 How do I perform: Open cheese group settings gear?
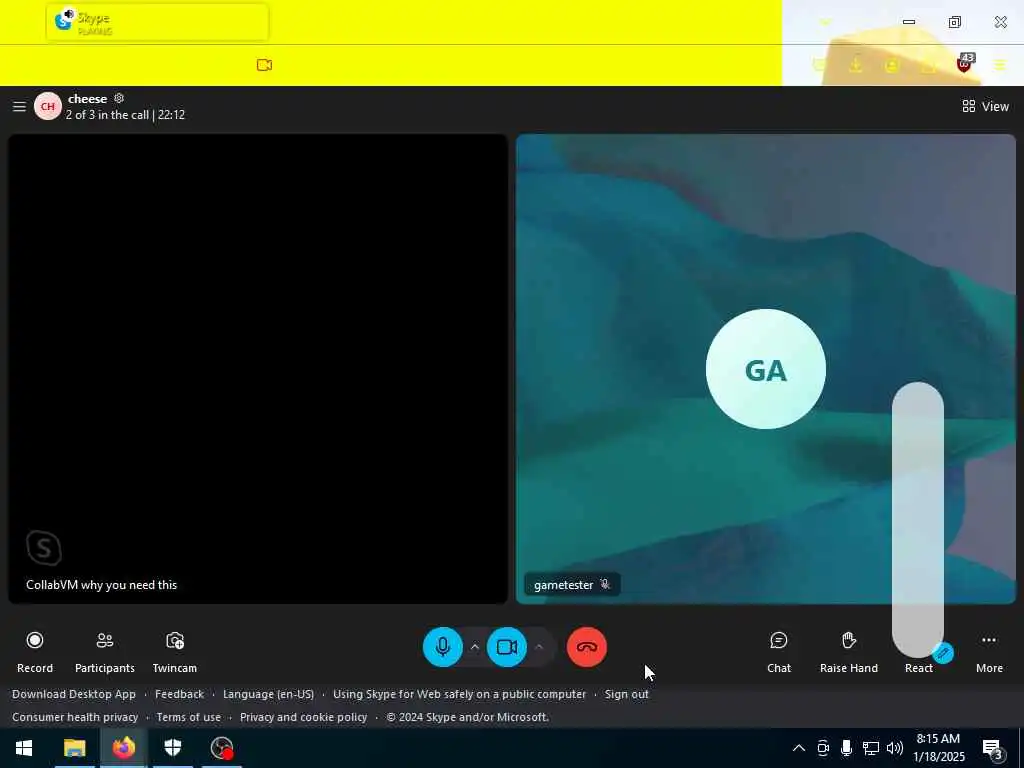click(119, 98)
